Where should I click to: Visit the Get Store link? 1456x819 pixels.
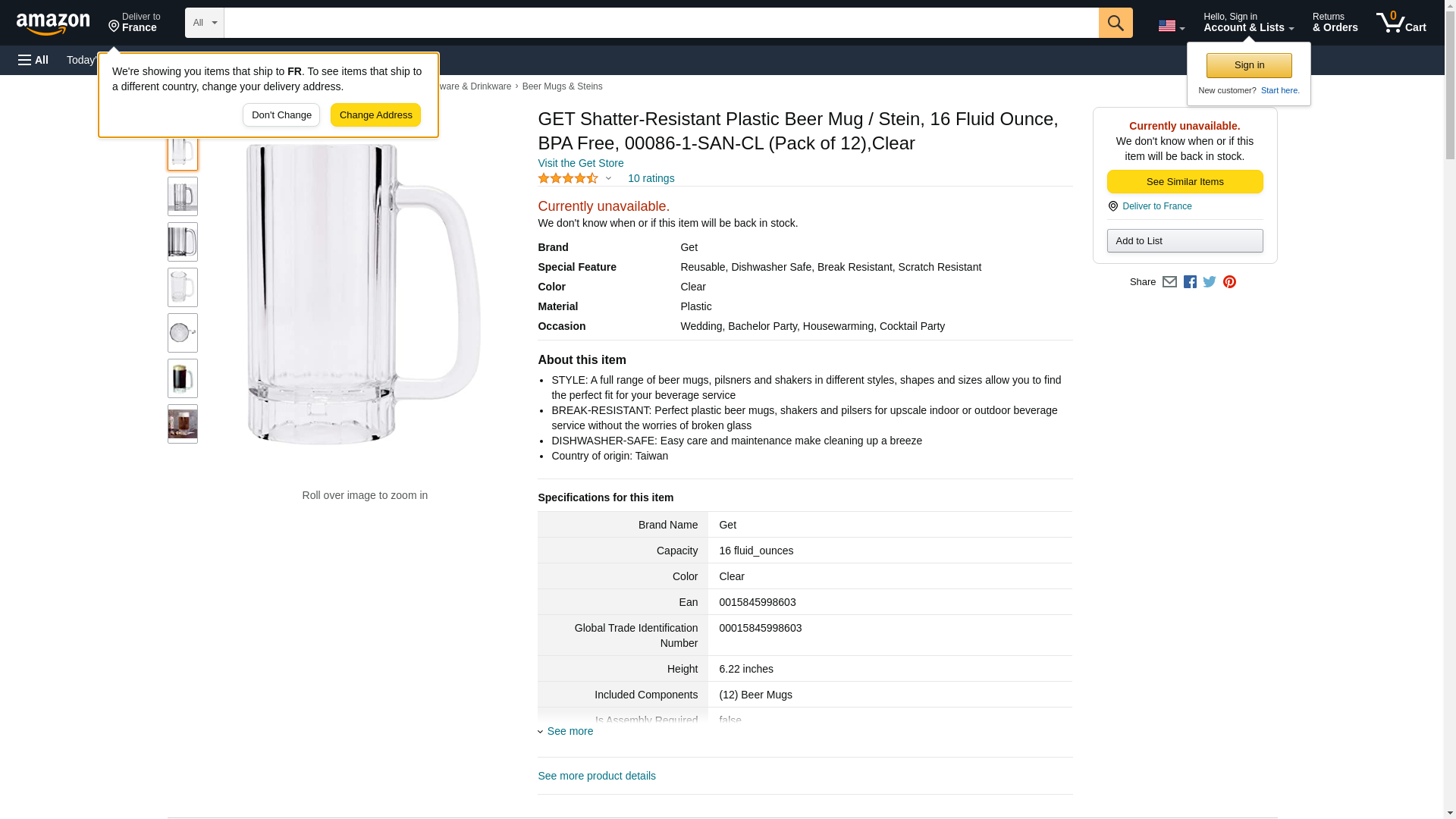click(x=580, y=163)
